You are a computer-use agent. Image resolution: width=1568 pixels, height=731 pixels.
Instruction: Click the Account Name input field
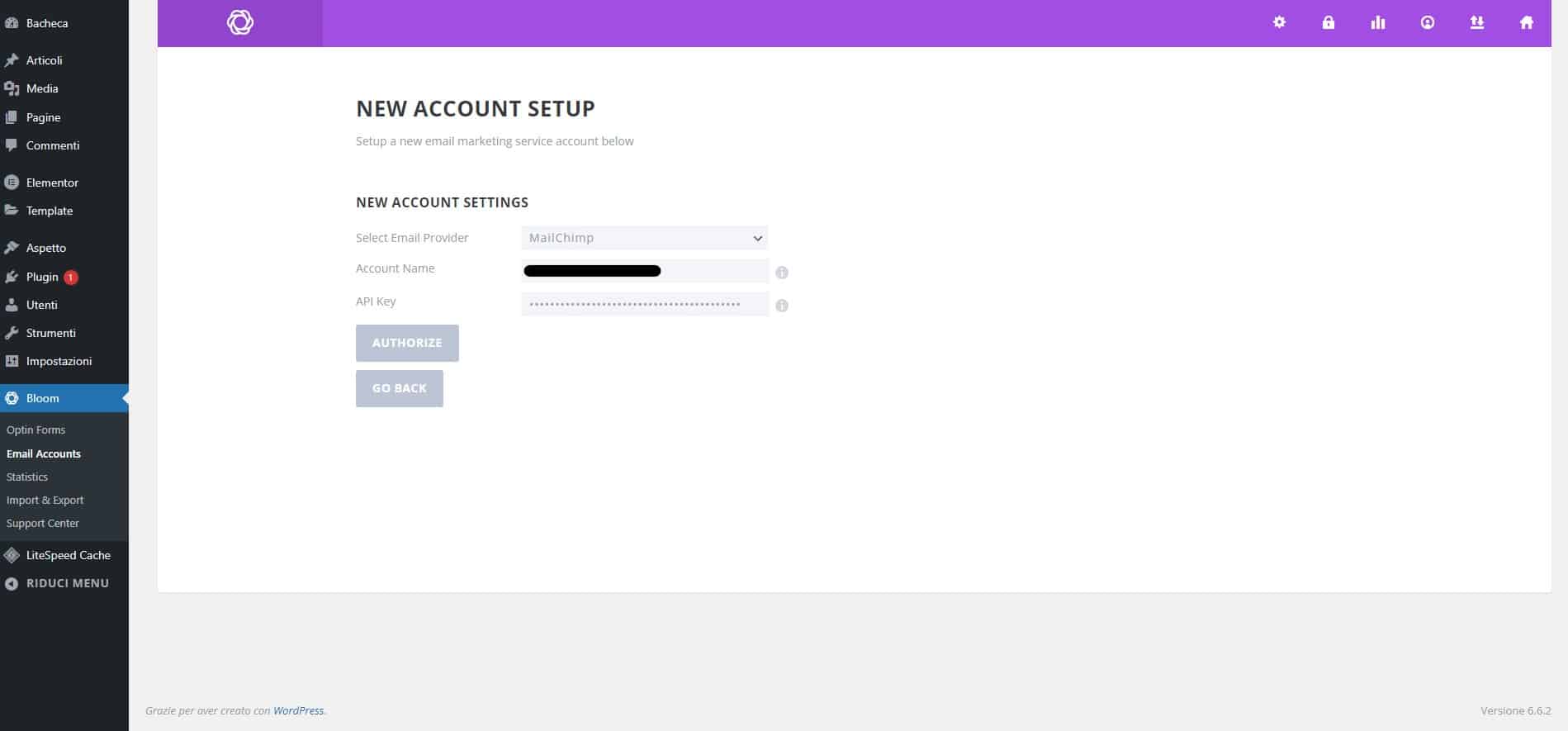645,271
